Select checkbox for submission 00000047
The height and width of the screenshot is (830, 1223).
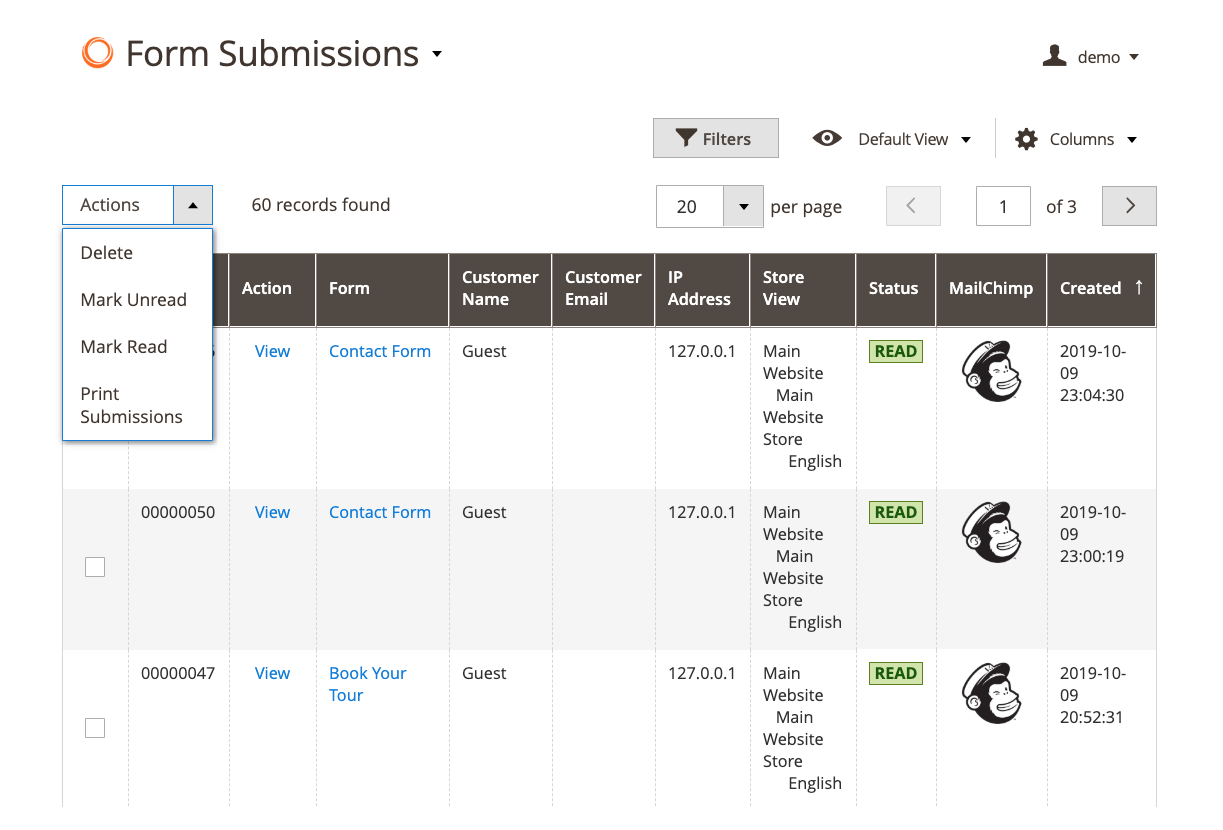click(95, 728)
